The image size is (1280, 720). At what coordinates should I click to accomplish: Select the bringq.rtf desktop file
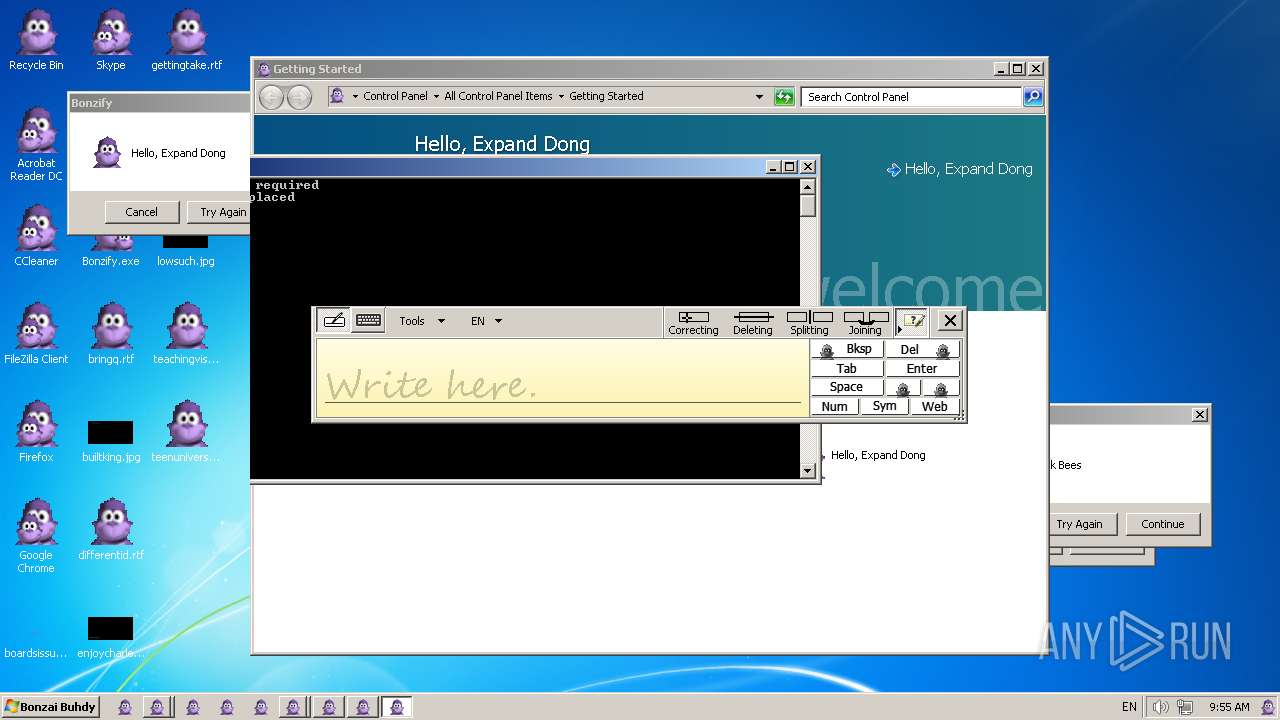[111, 334]
